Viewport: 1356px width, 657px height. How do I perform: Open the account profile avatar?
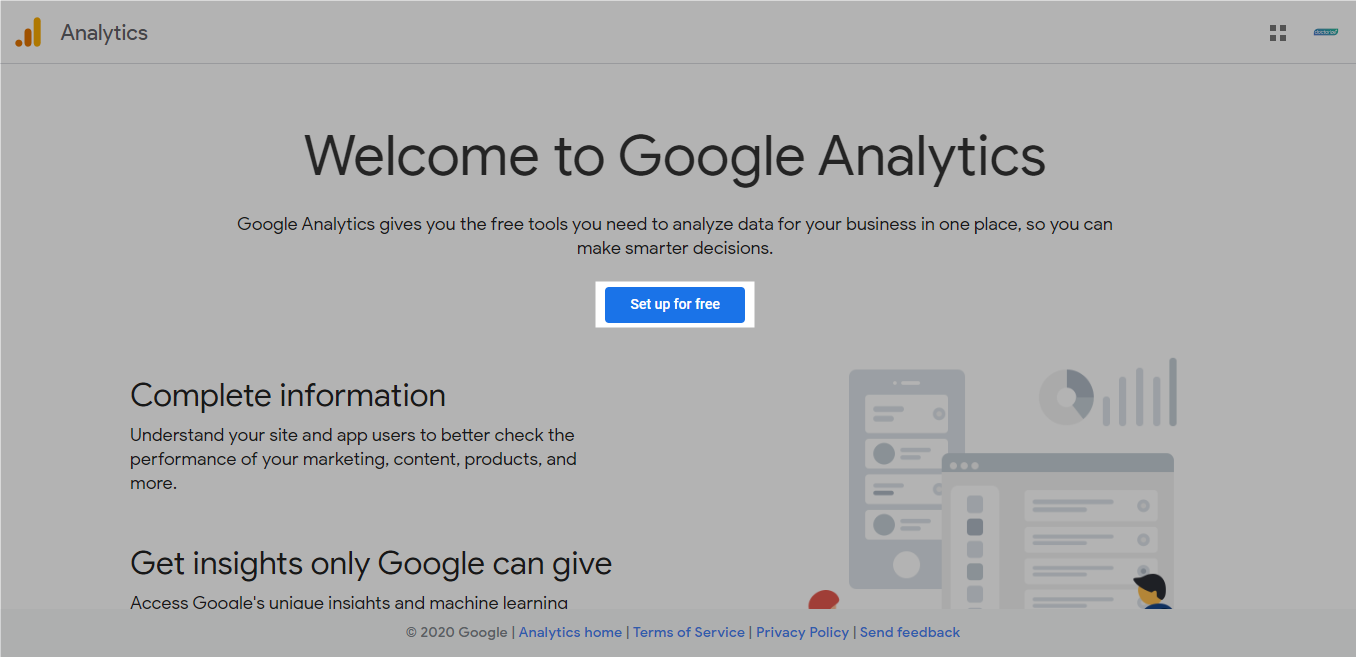click(x=1325, y=33)
